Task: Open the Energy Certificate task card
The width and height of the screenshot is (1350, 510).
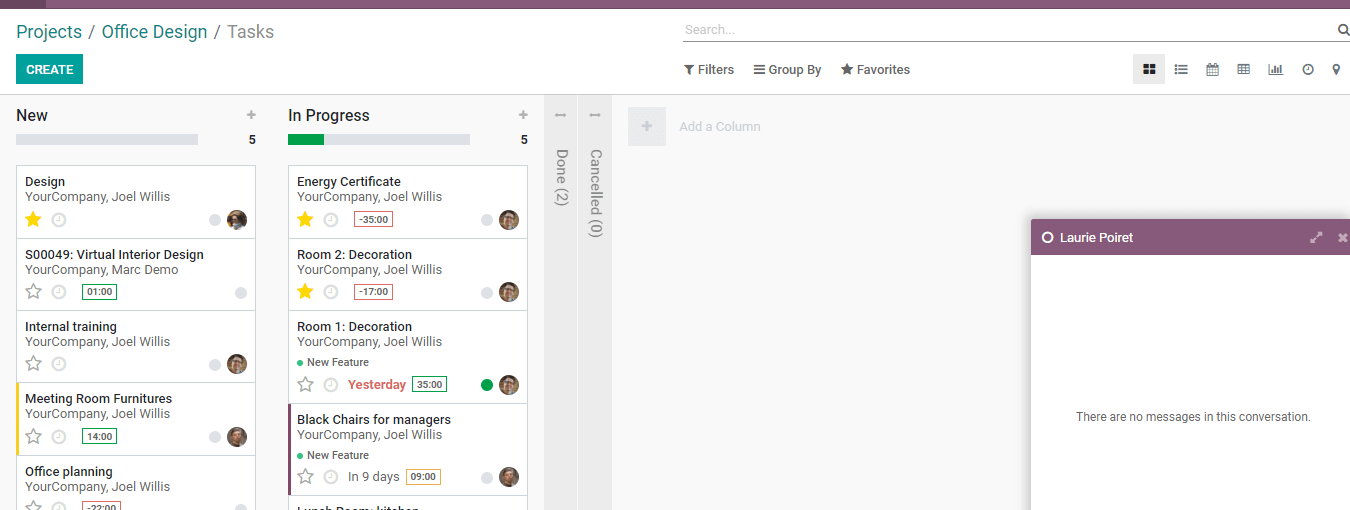Action: tap(407, 201)
